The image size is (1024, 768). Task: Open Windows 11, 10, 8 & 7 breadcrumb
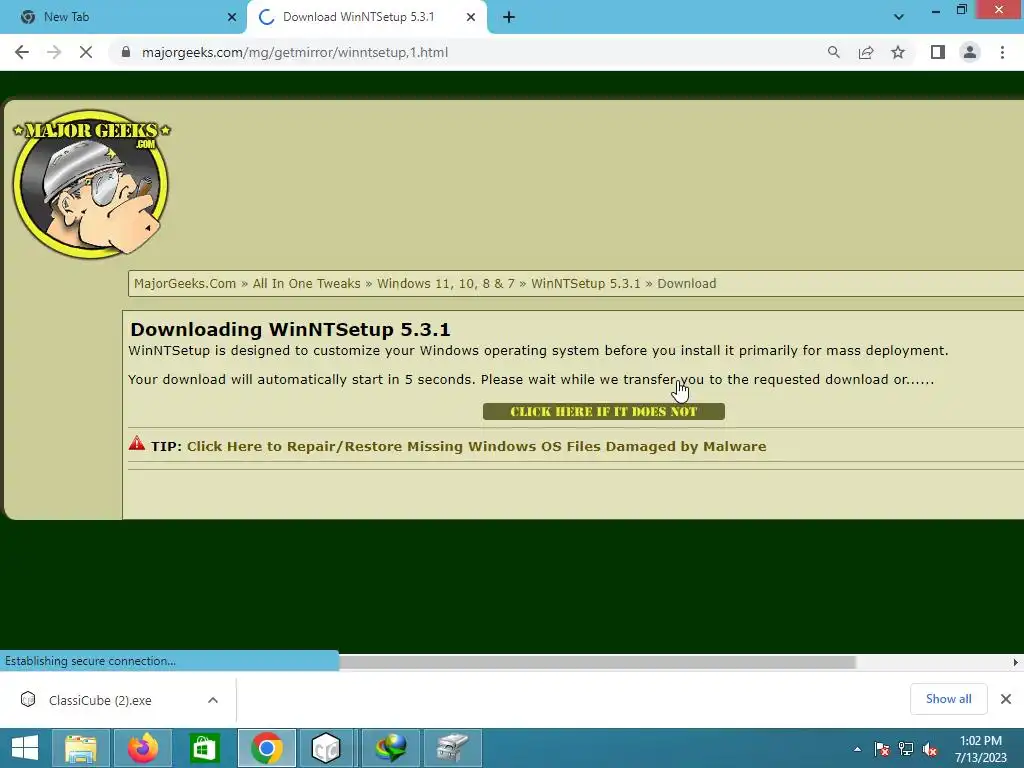coord(445,283)
